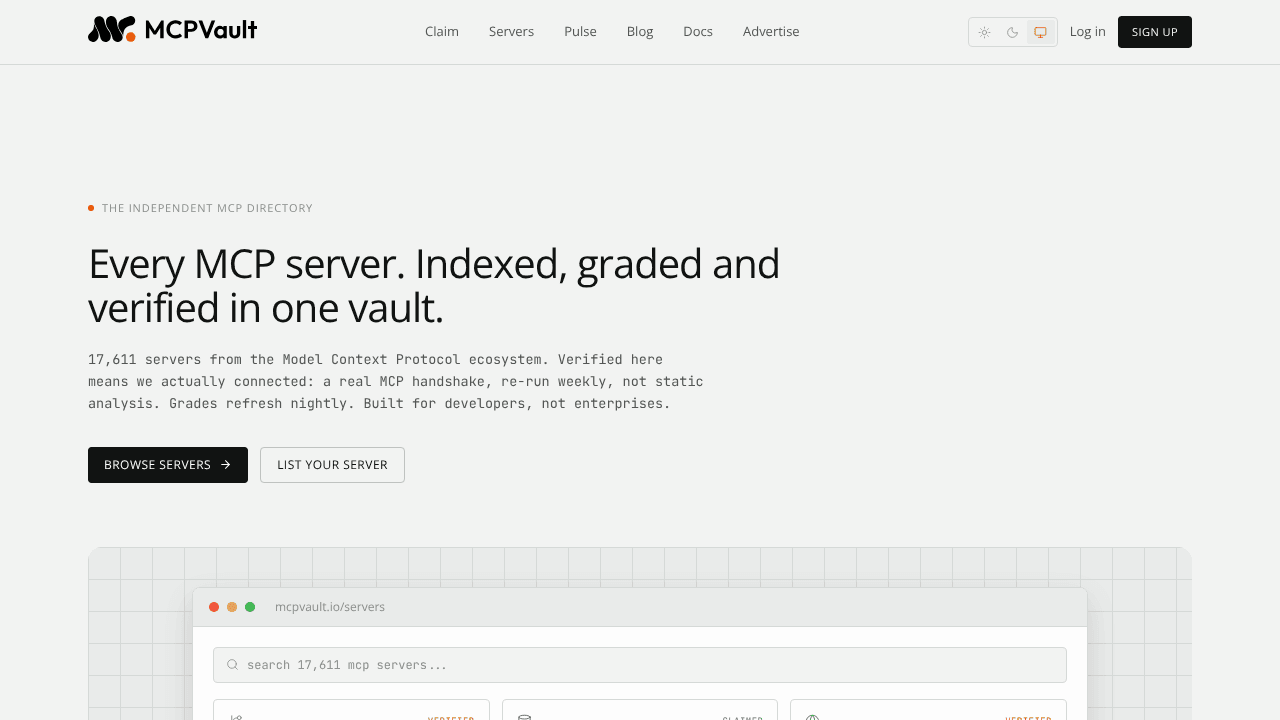Viewport: 1280px width, 720px height.
Task: Select system theme monitor icon
Action: (x=1041, y=32)
